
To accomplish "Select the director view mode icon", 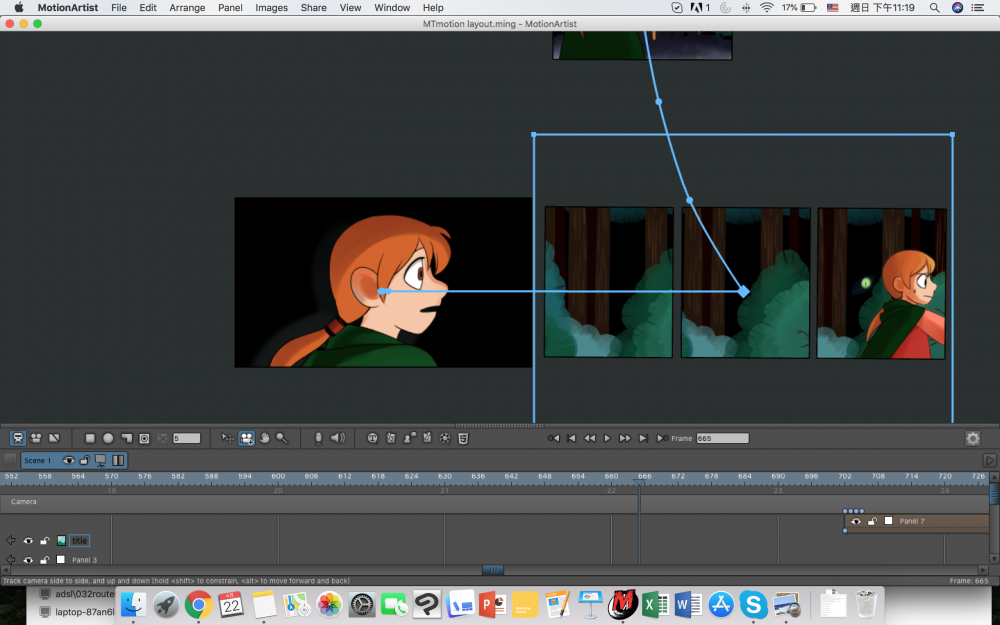I will [x=18, y=438].
